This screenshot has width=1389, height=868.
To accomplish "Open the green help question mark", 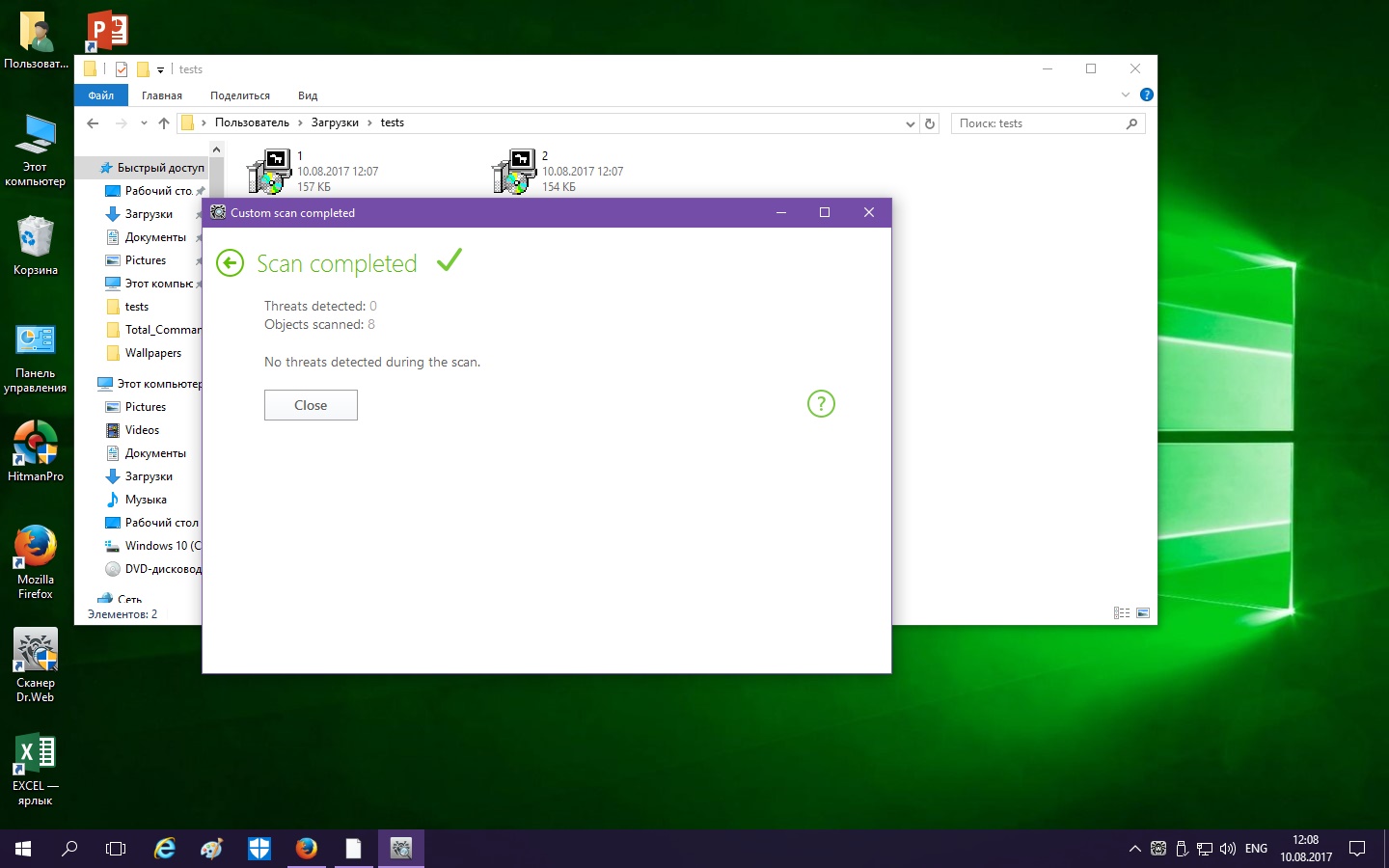I will point(820,404).
